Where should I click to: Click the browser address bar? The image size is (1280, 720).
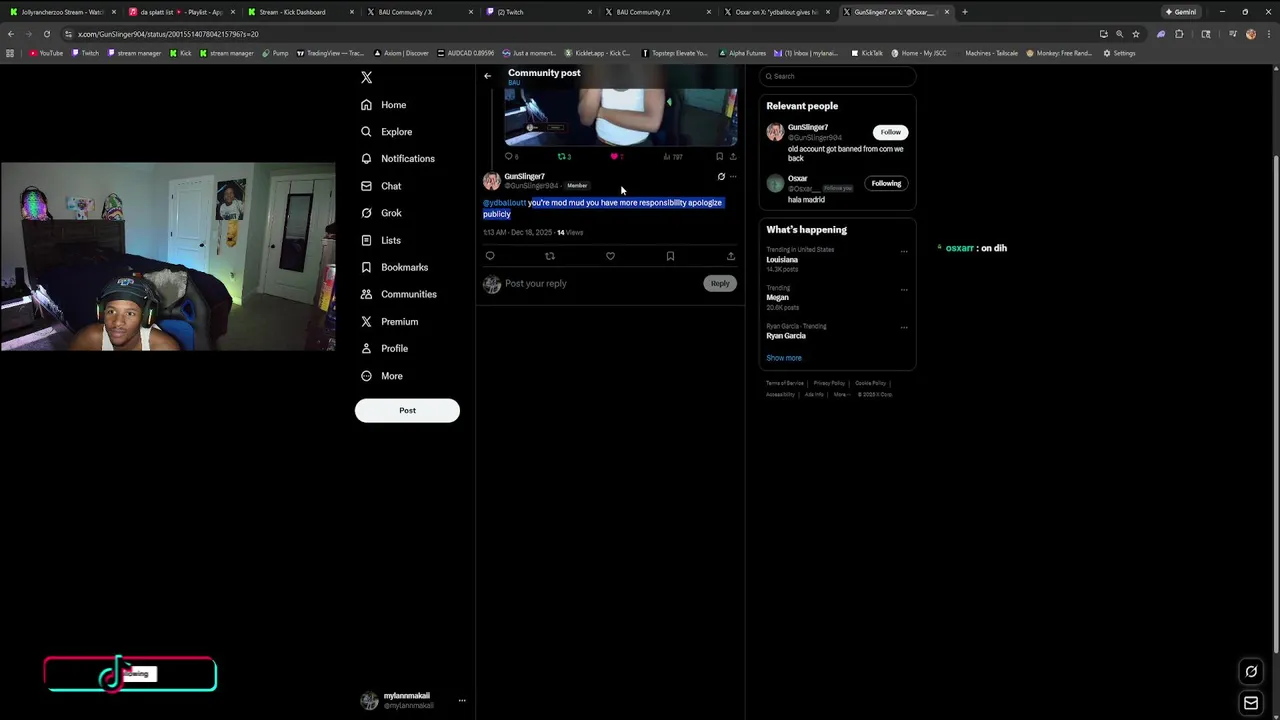(580, 34)
